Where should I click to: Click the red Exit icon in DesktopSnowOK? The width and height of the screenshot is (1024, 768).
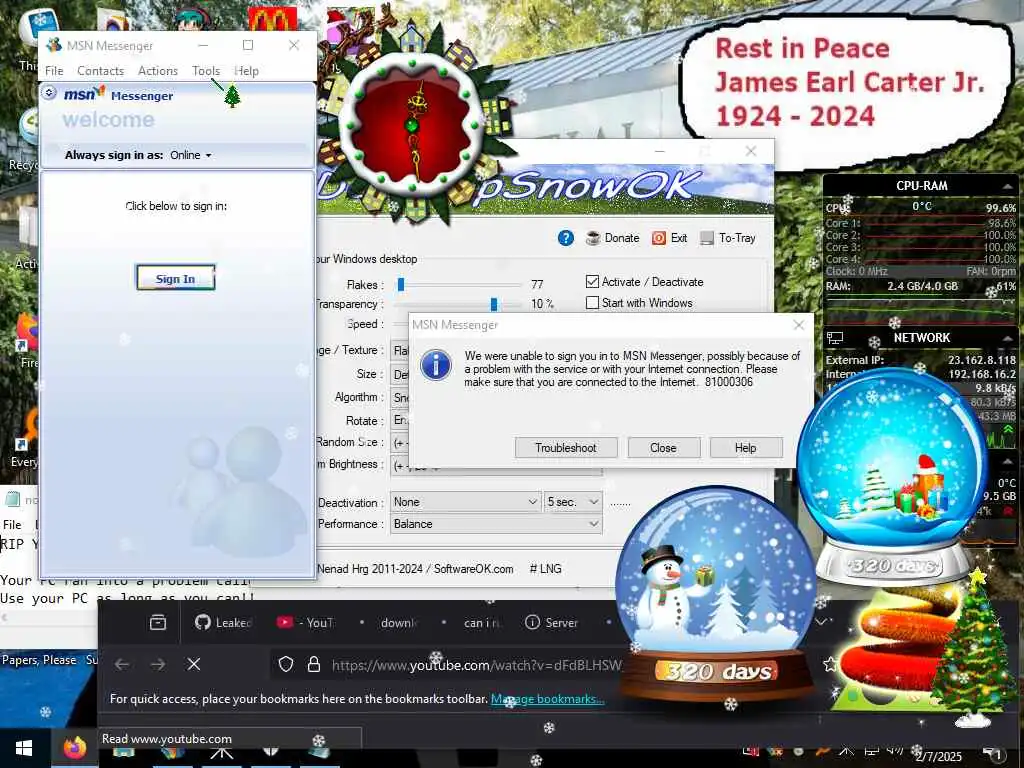click(x=659, y=238)
